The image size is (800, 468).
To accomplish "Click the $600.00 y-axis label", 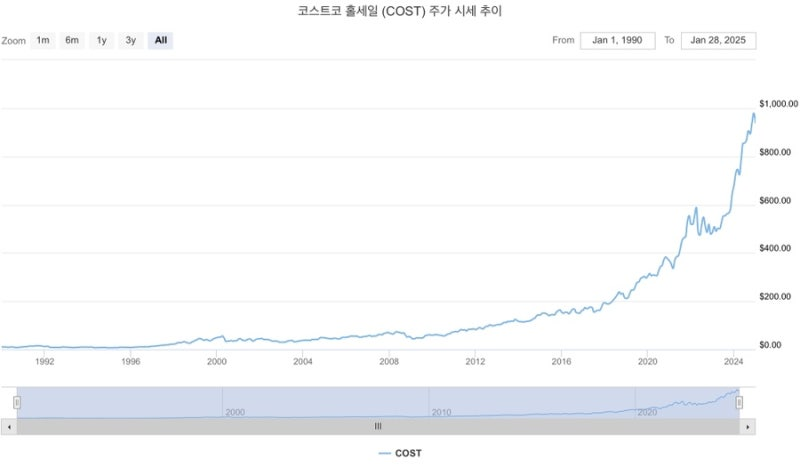I will tap(775, 201).
